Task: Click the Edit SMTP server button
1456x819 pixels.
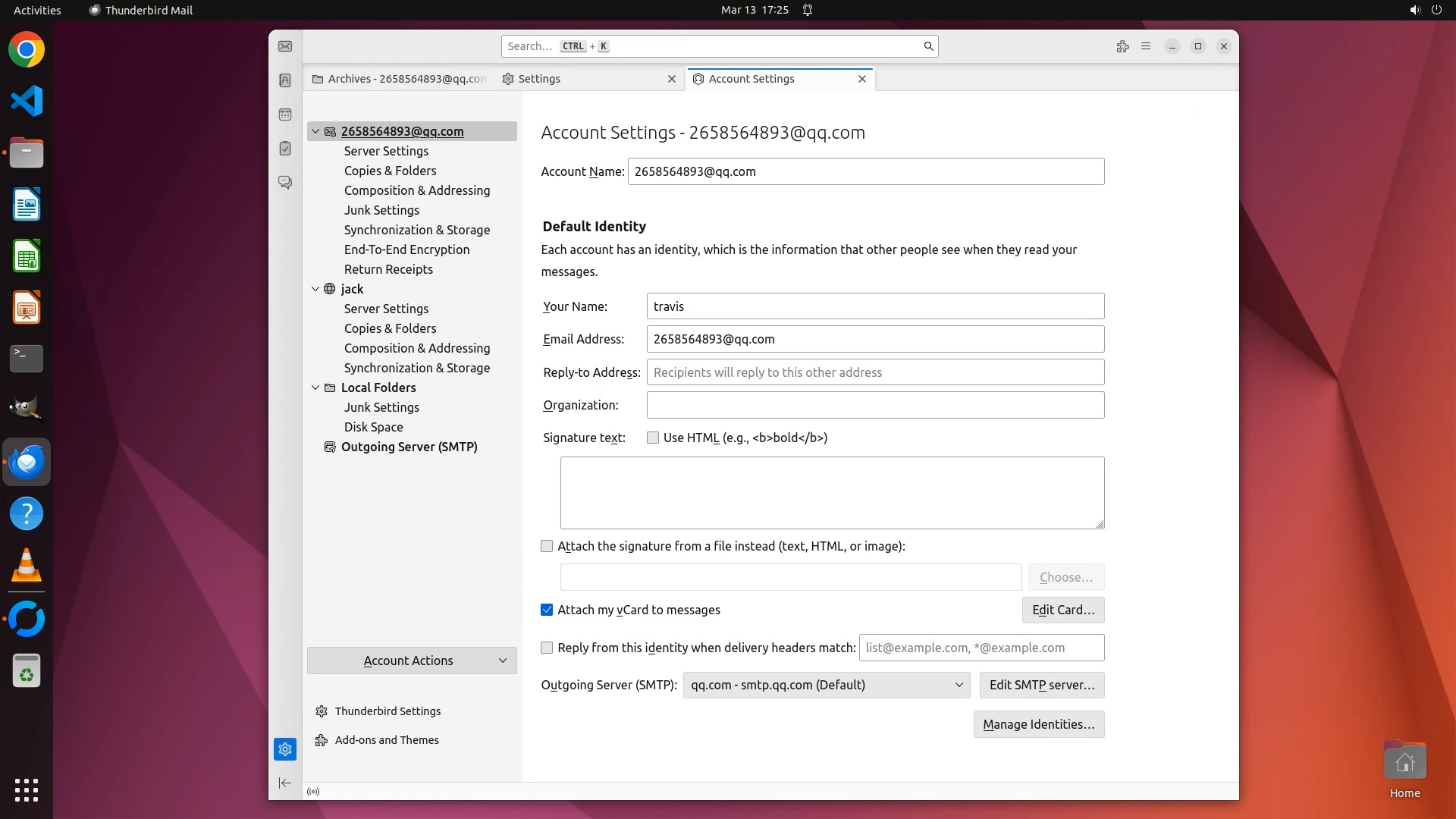Action: (x=1041, y=685)
